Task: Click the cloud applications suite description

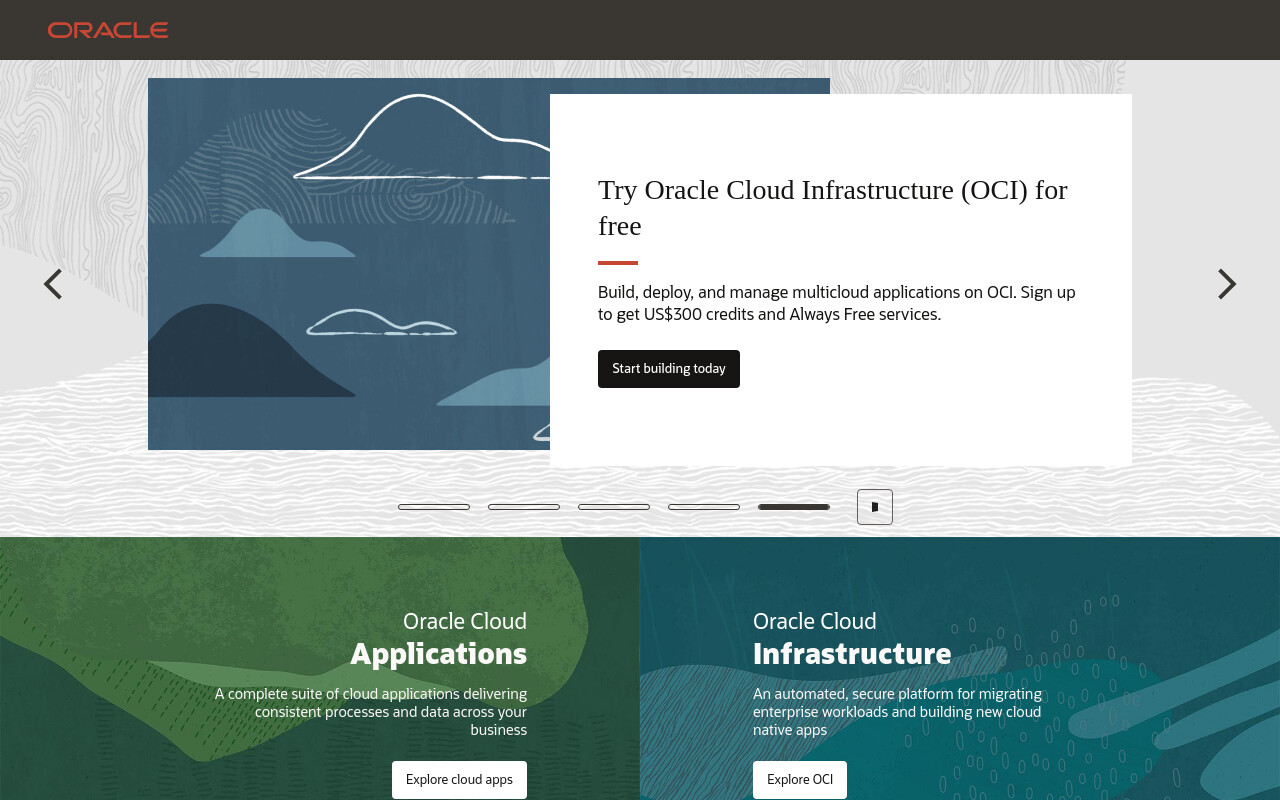Action: coord(371,711)
